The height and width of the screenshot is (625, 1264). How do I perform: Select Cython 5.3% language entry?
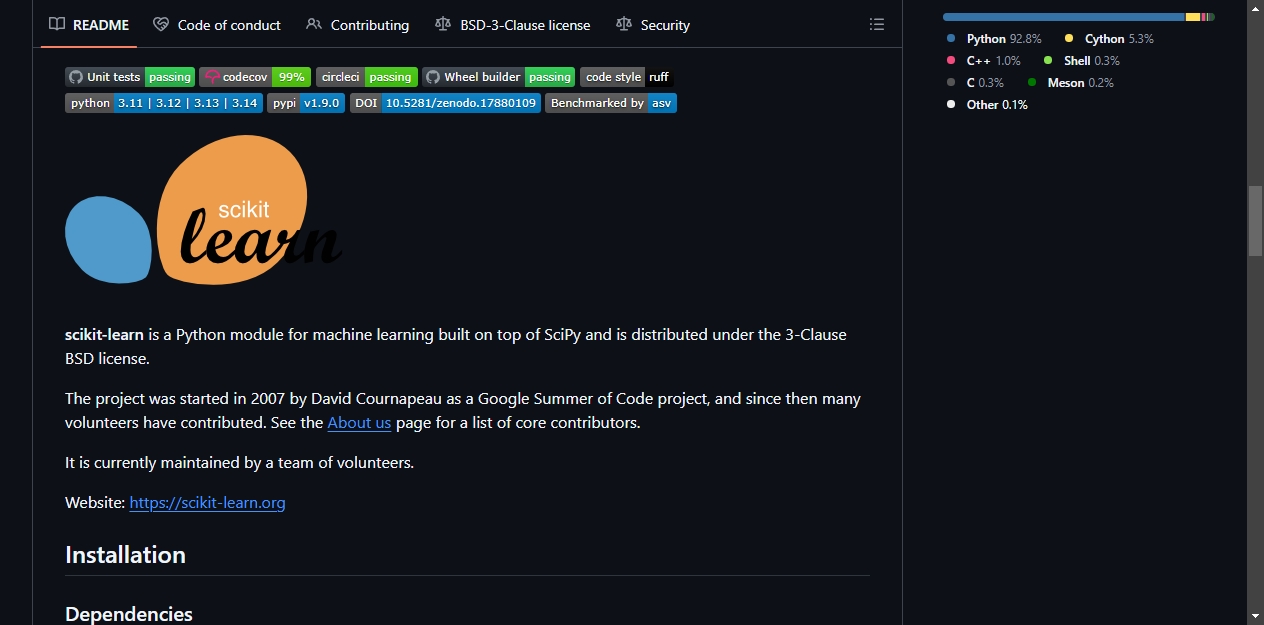[1109, 39]
